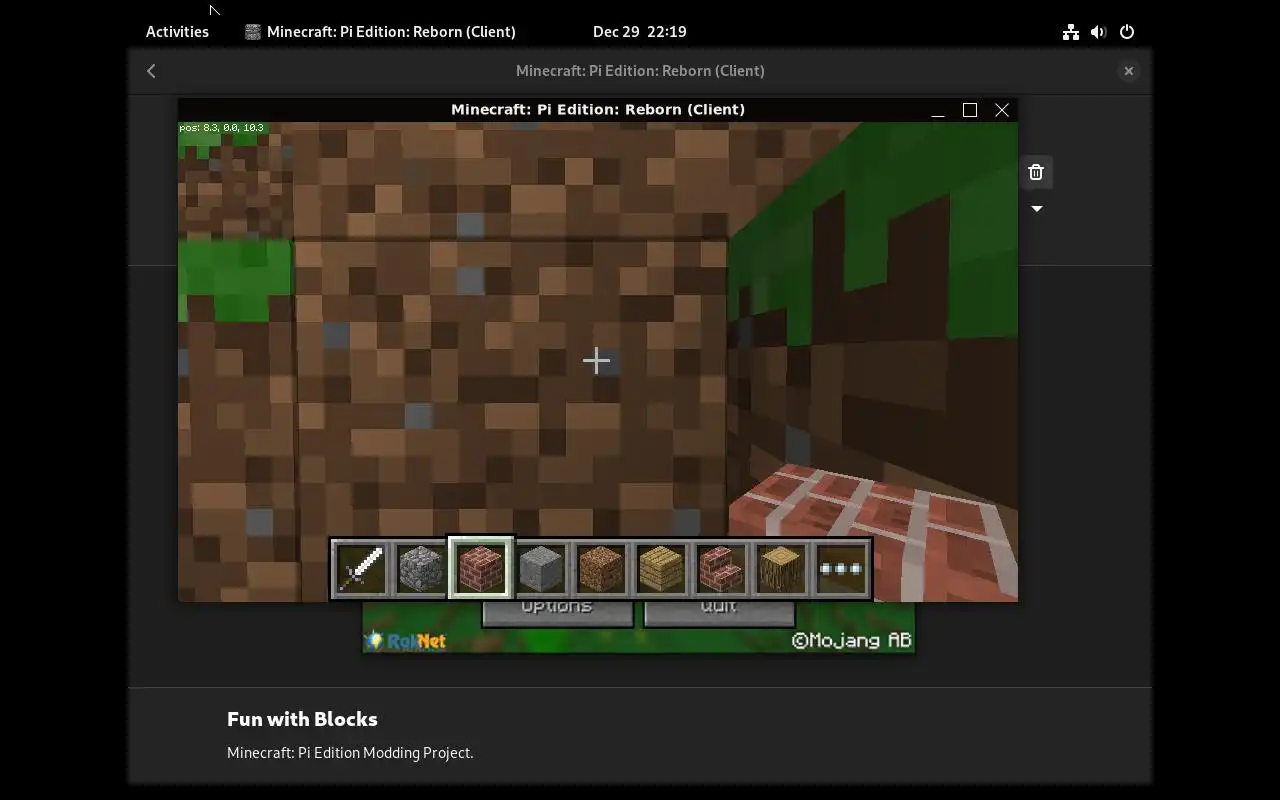Image resolution: width=1280 pixels, height=800 pixels.
Task: Open the Activities overview
Action: (x=177, y=31)
